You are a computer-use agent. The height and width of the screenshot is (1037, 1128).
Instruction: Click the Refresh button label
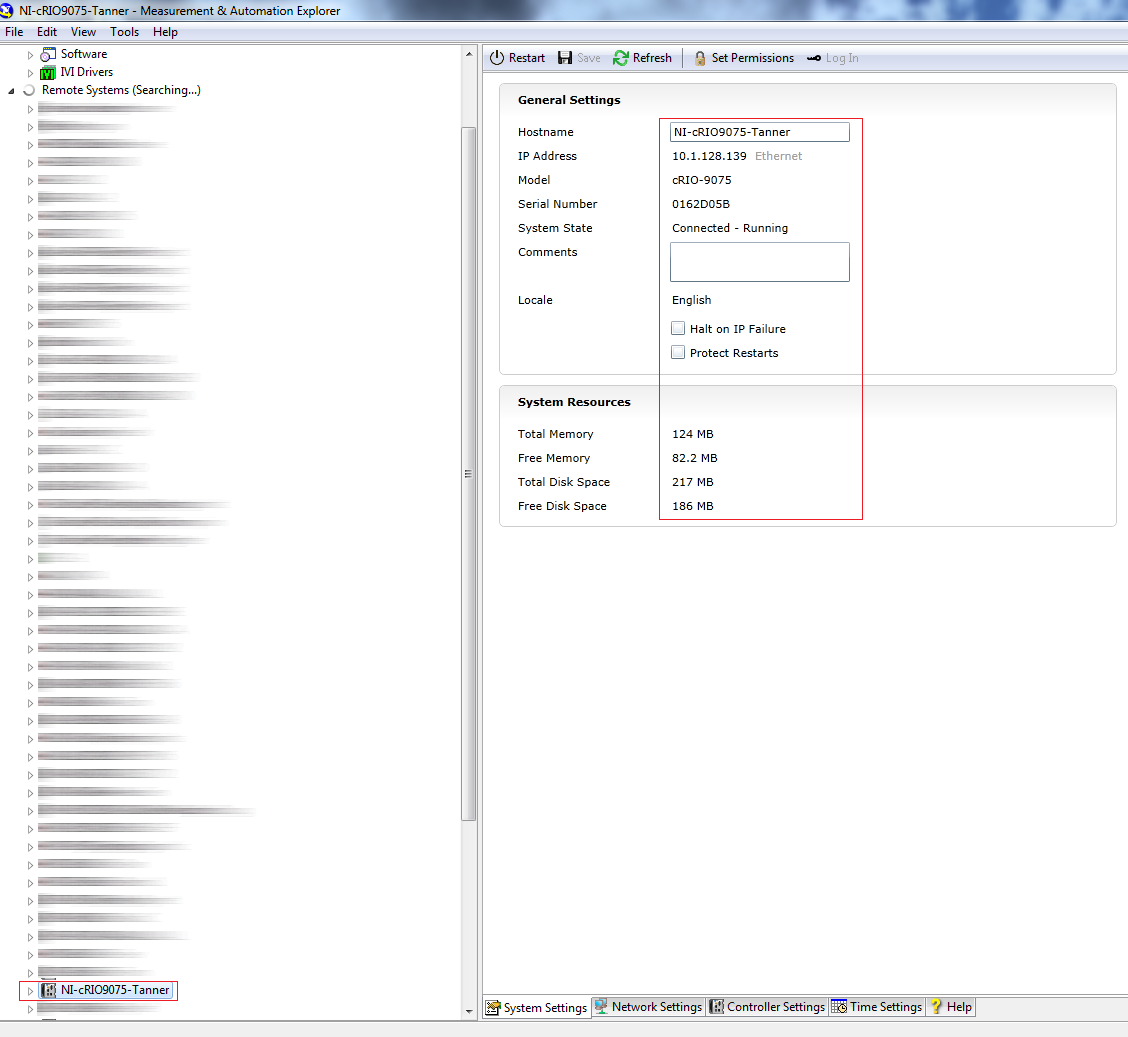click(x=652, y=58)
